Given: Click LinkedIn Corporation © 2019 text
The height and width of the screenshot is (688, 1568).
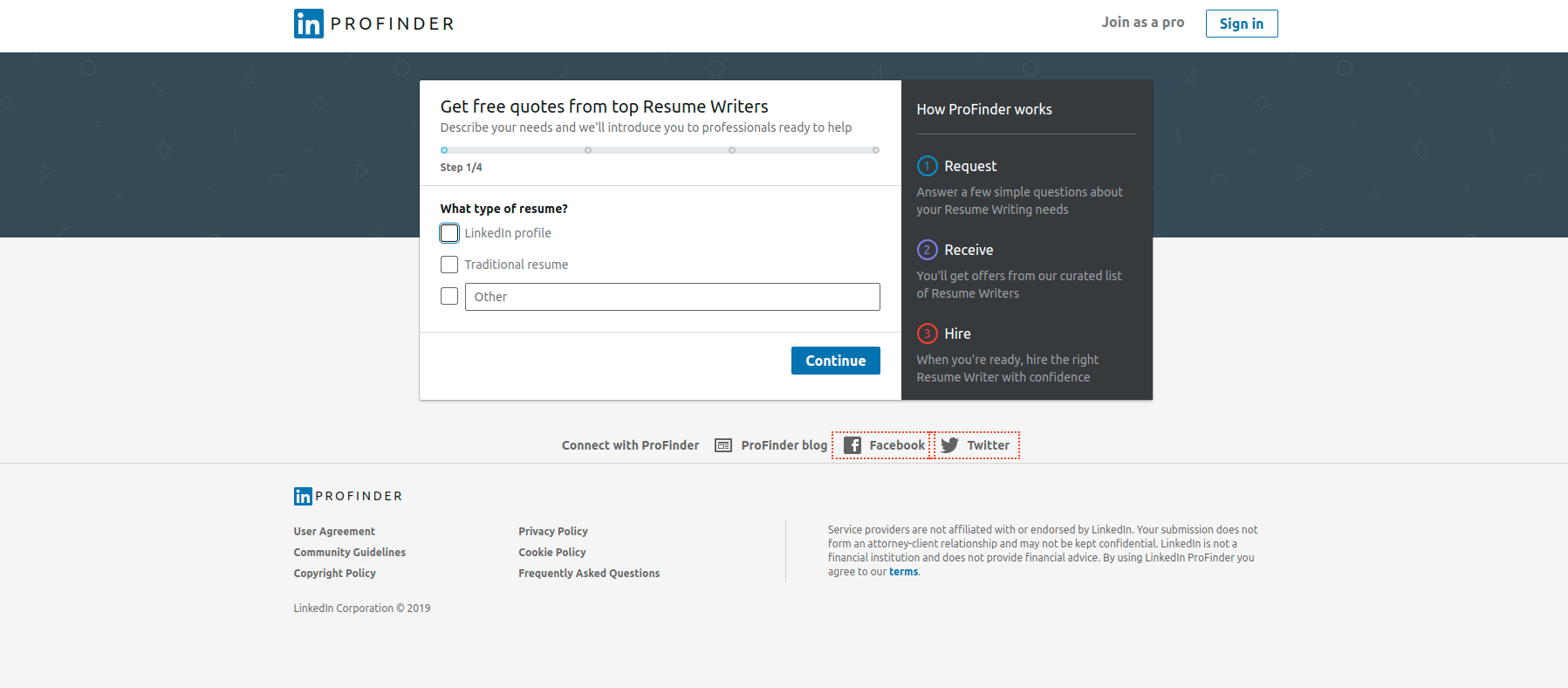Looking at the screenshot, I should (362, 609).
